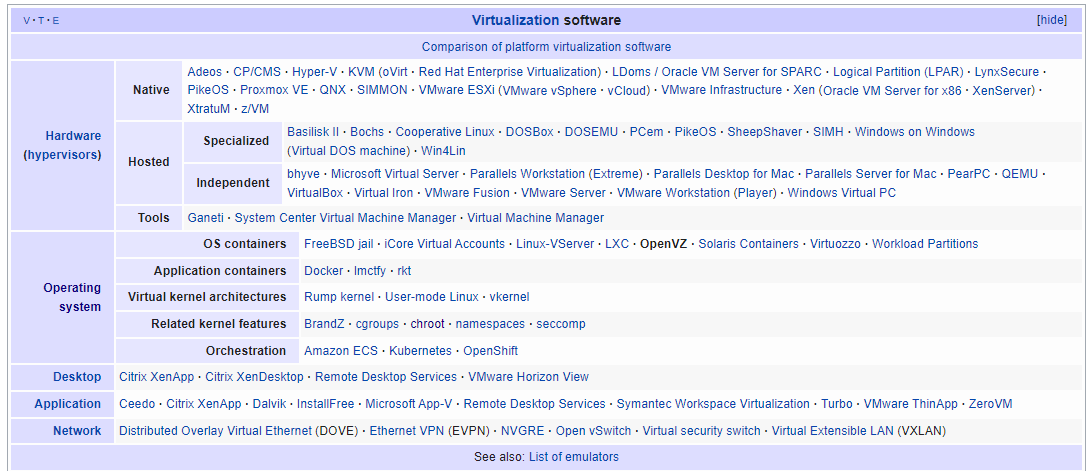
Task: Open the Application group heading link
Action: coord(68,403)
